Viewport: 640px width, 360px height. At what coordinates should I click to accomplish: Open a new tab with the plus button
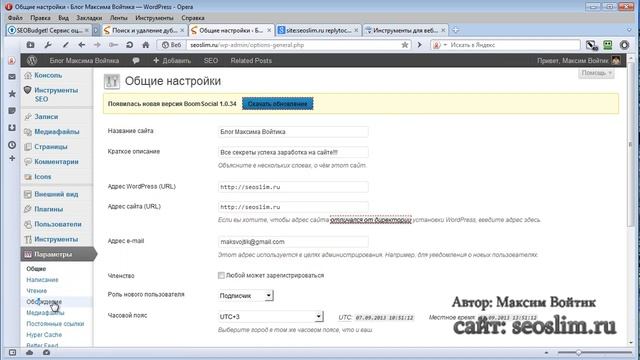tap(456, 30)
